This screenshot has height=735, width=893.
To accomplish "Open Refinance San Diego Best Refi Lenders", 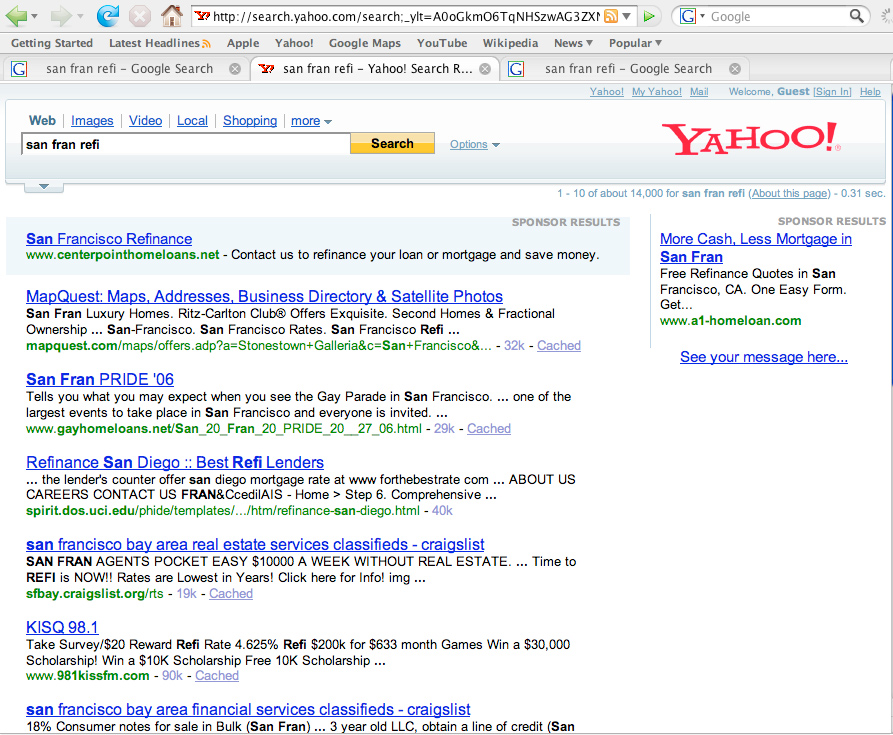I will pyautogui.click(x=175, y=462).
